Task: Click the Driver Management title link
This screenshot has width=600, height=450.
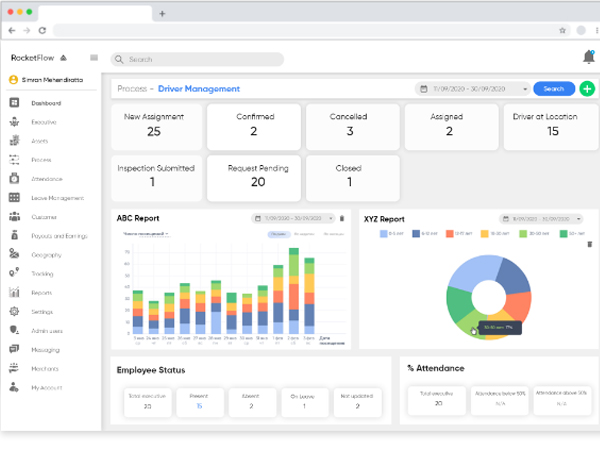Action: pyautogui.click(x=199, y=89)
